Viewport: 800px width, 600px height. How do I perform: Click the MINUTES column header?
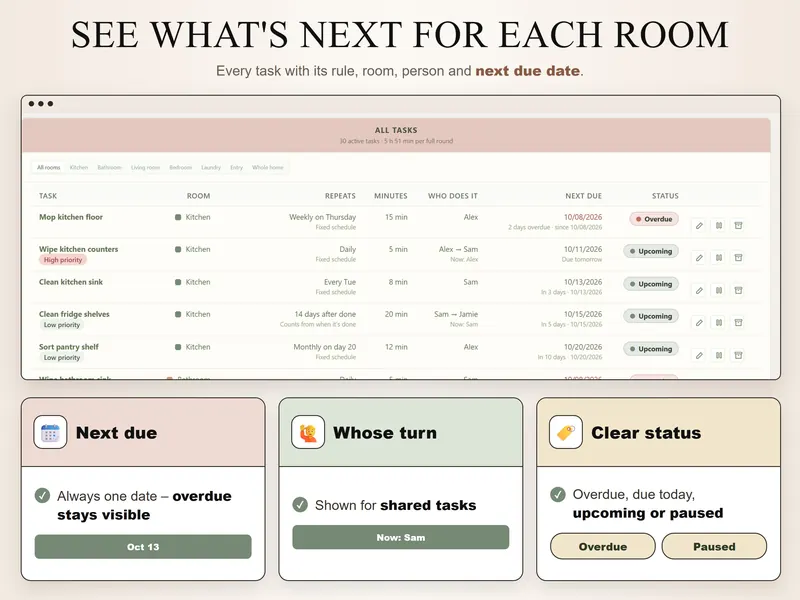(391, 196)
